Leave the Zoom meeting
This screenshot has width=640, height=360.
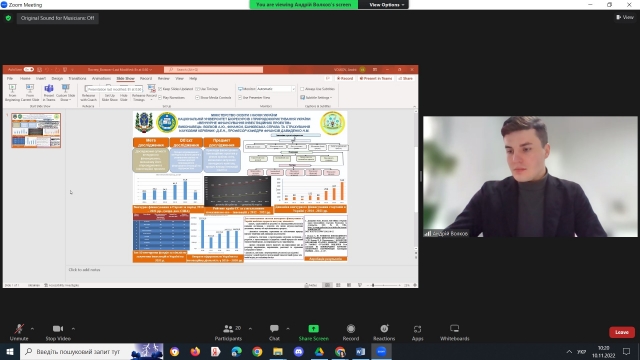622,332
